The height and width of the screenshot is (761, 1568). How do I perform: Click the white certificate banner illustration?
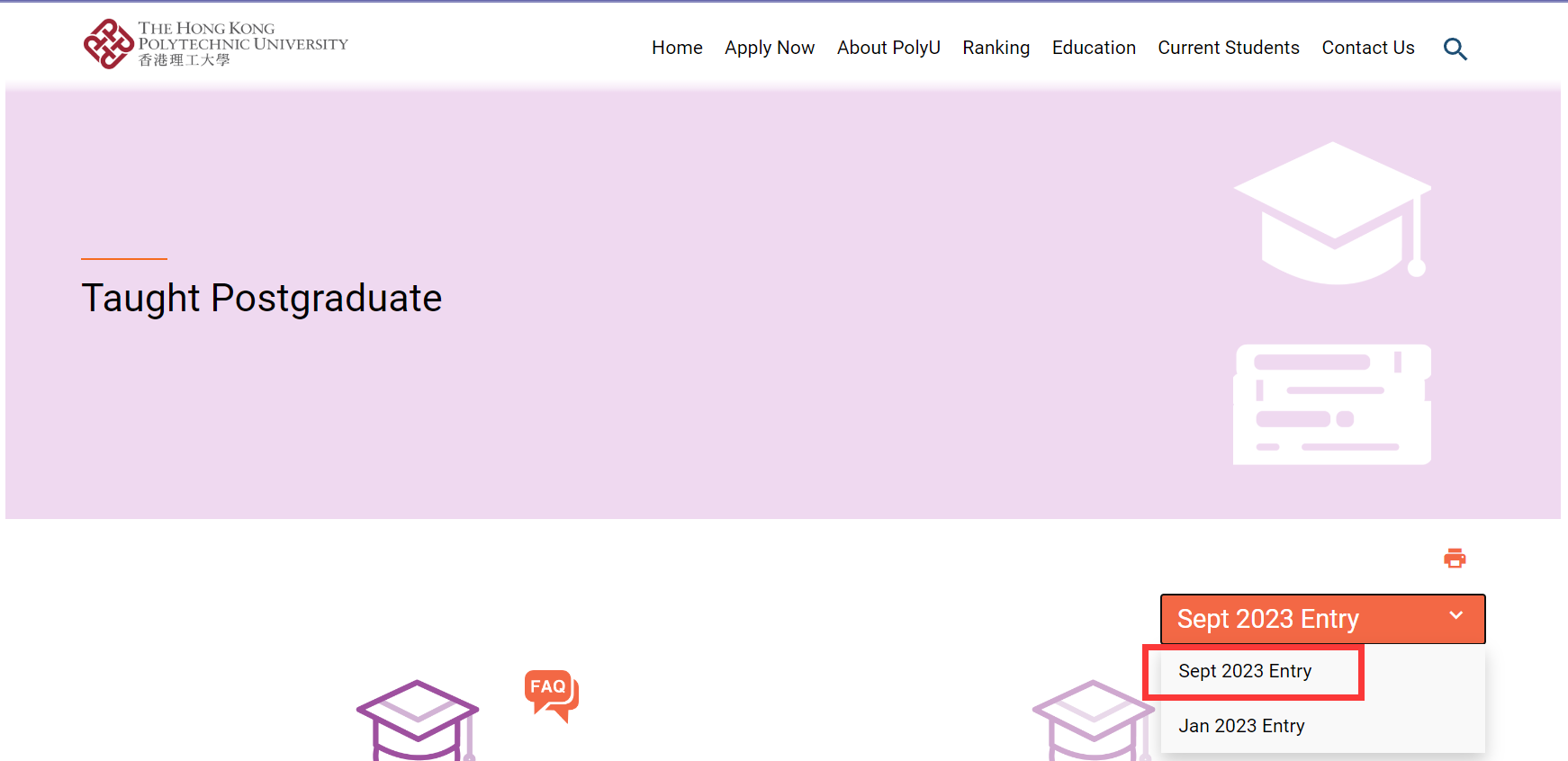1331,405
